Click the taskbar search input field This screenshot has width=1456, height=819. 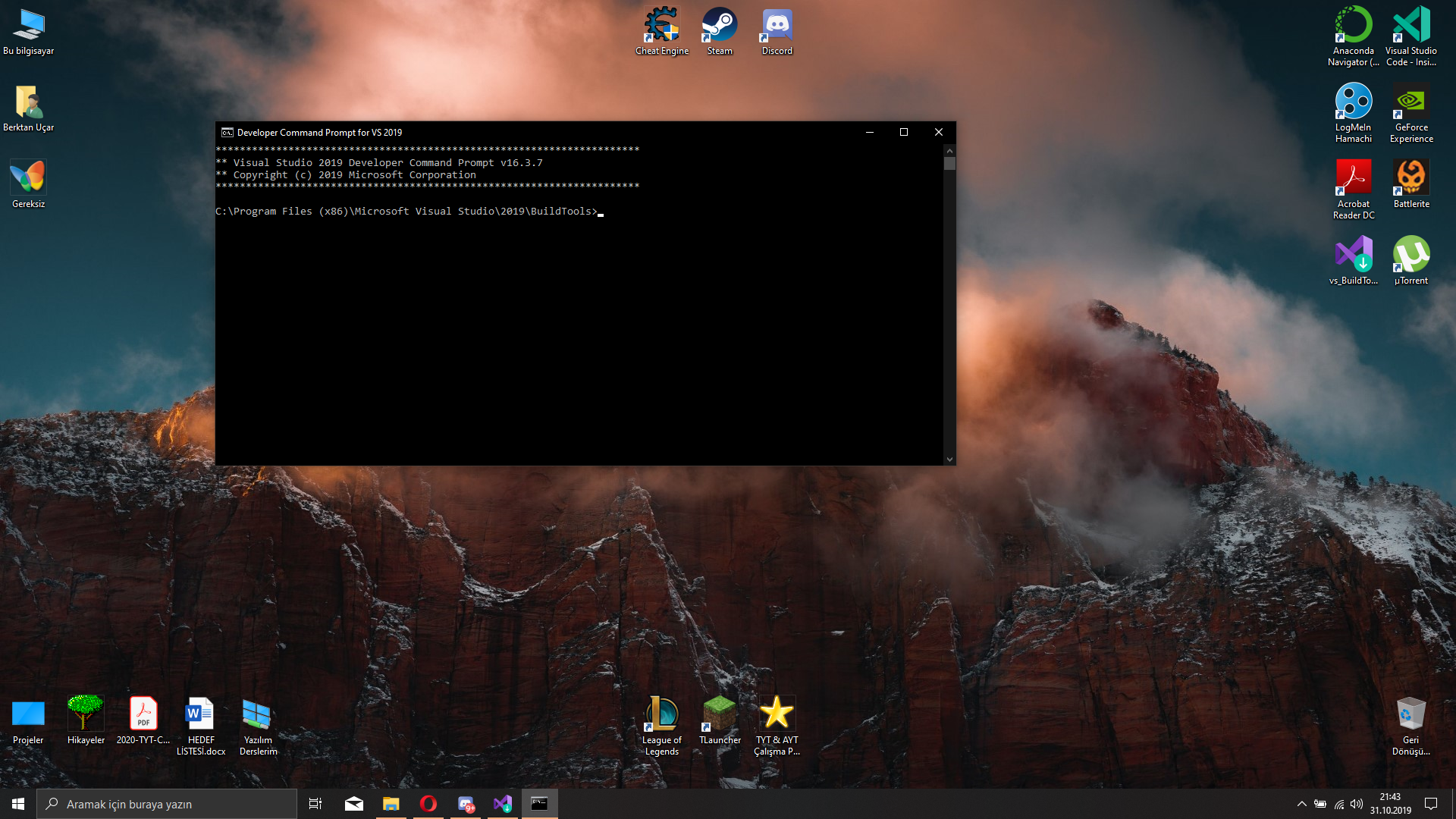pyautogui.click(x=167, y=804)
